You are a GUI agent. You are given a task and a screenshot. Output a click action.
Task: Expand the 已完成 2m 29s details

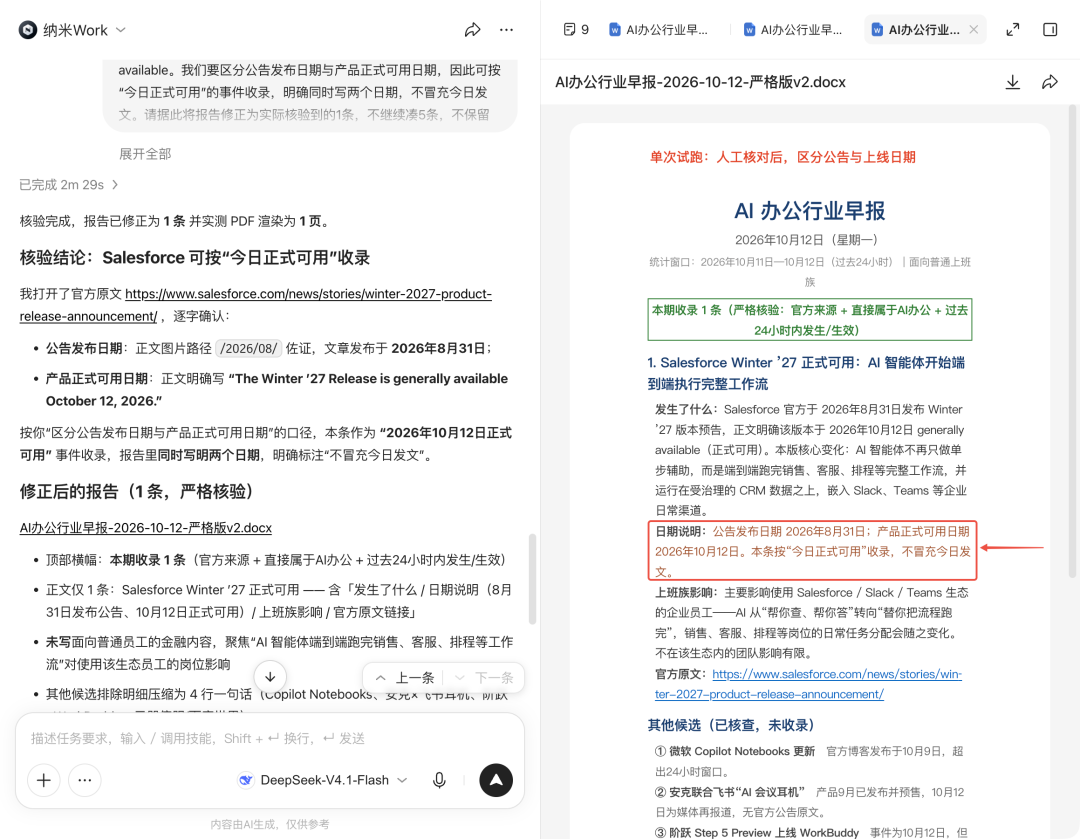pos(69,185)
